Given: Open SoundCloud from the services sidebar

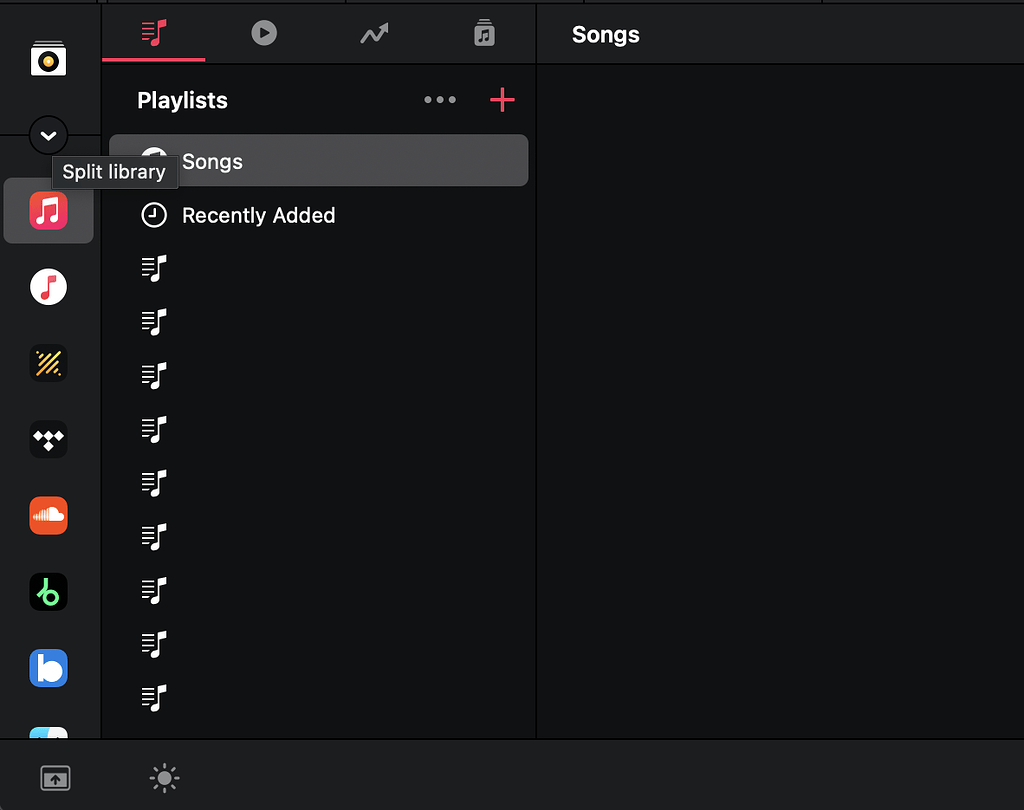Looking at the screenshot, I should tap(48, 515).
